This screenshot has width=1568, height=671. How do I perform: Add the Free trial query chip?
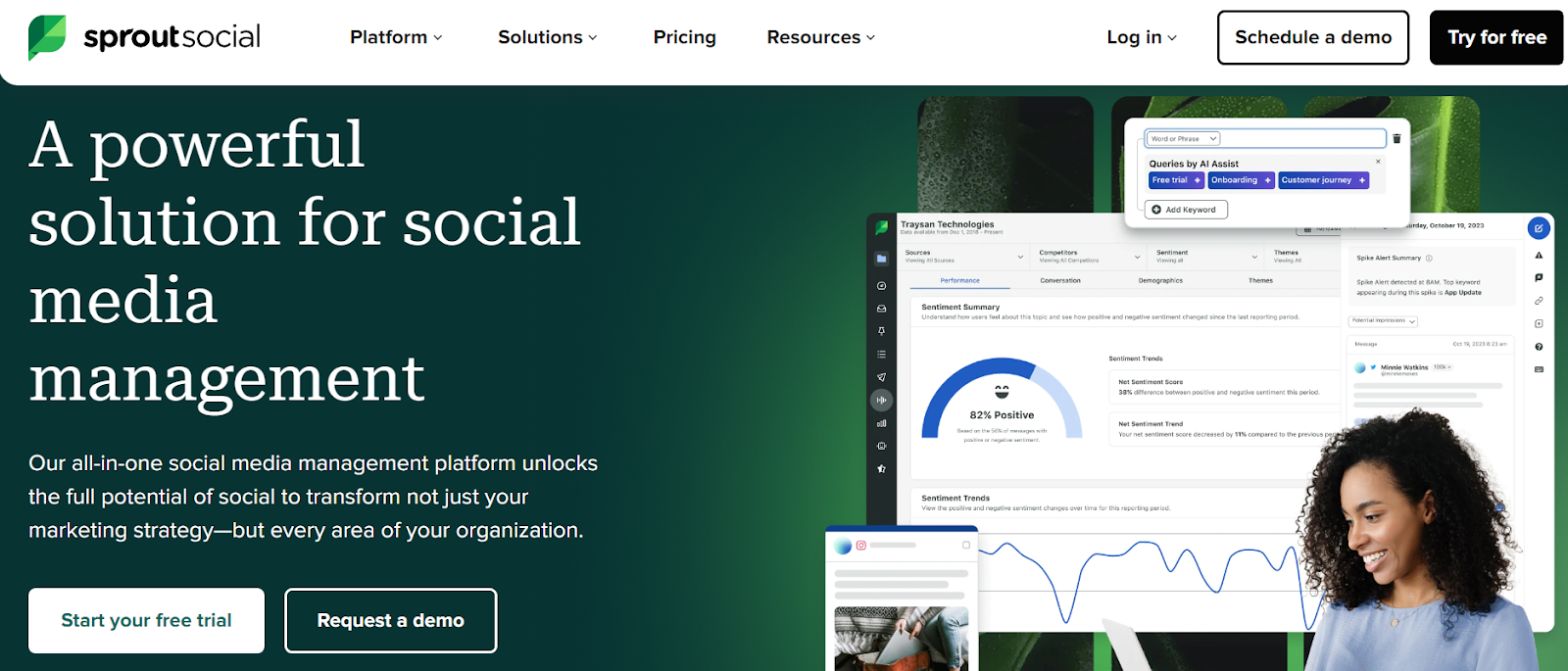coord(1176,180)
